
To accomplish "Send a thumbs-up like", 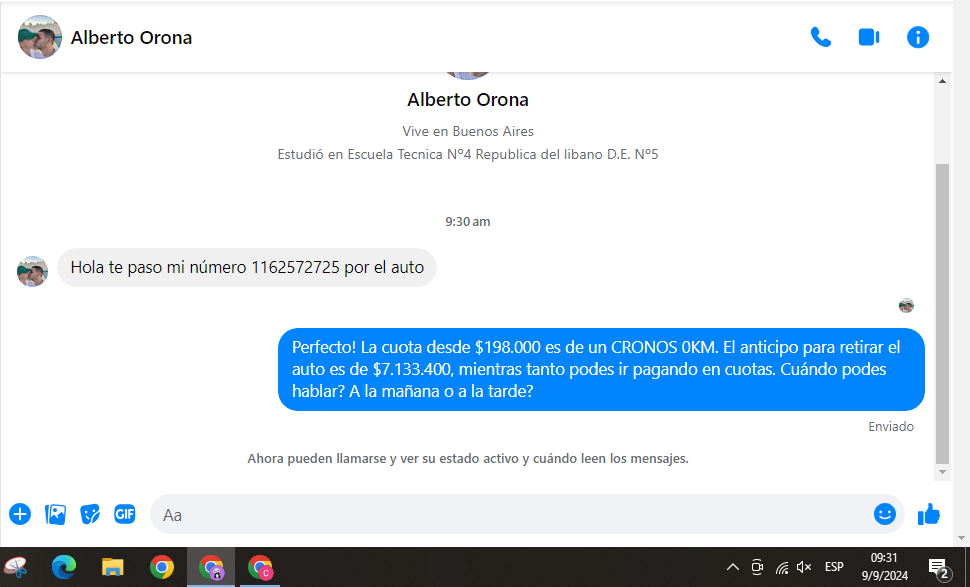I will [929, 514].
